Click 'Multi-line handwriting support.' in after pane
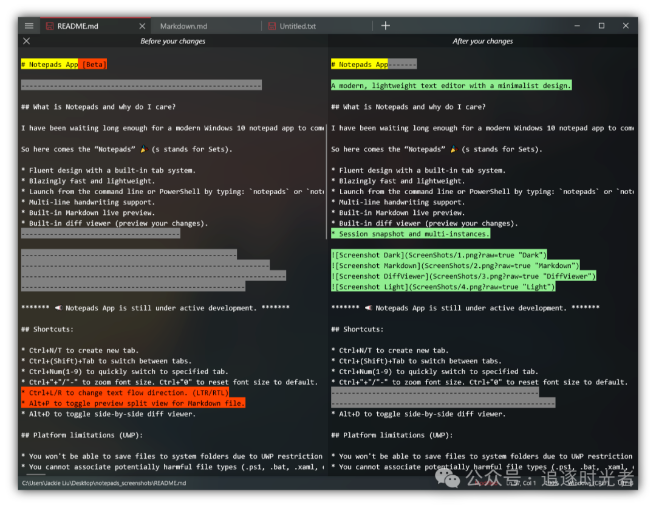Image resolution: width=650 pixels, height=512 pixels. click(x=398, y=202)
